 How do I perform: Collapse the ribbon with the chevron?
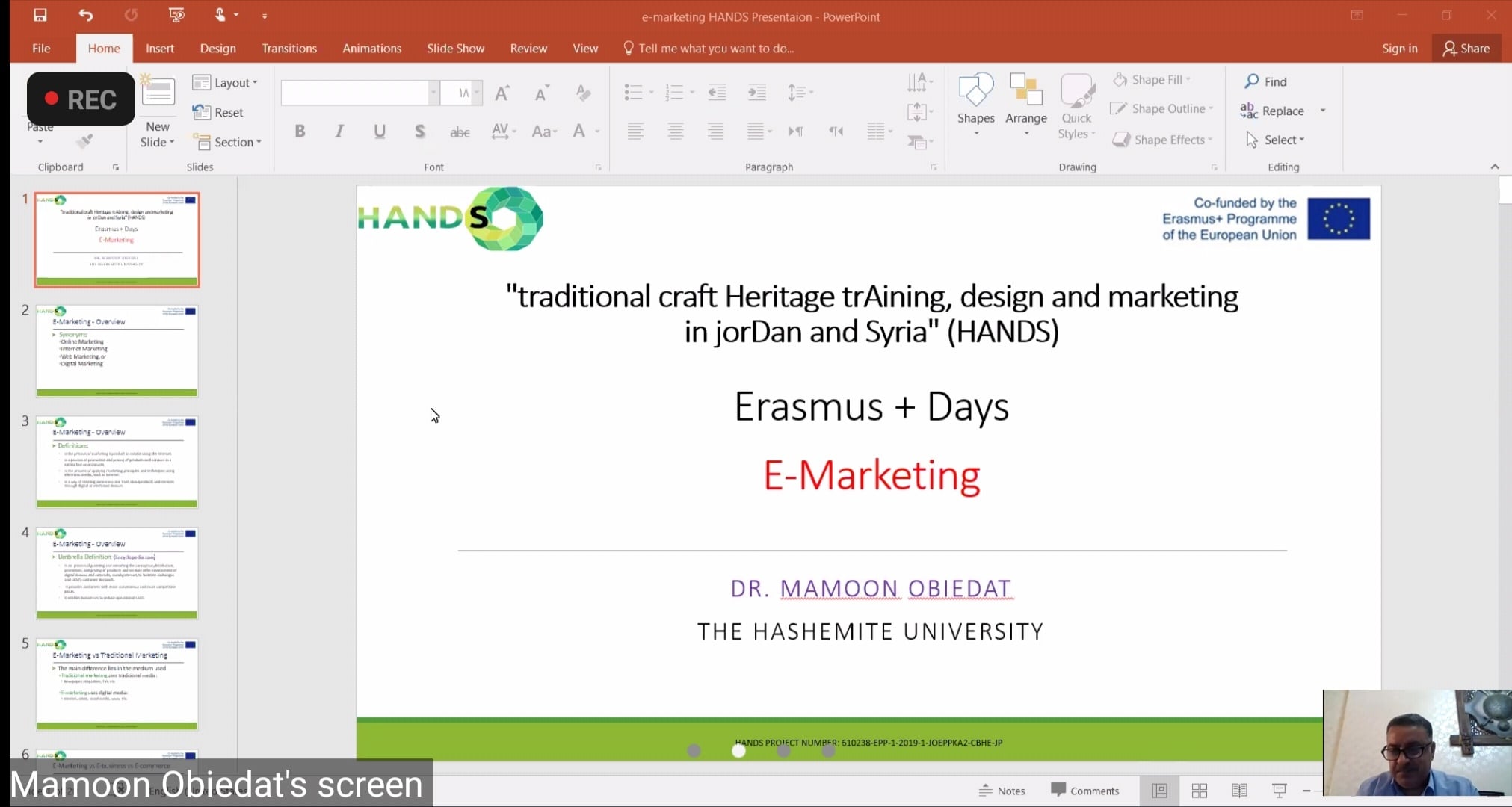(x=1495, y=167)
